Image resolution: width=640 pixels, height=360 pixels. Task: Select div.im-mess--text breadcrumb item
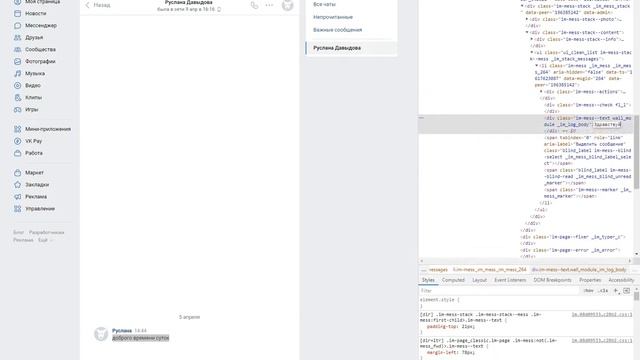[579, 270]
